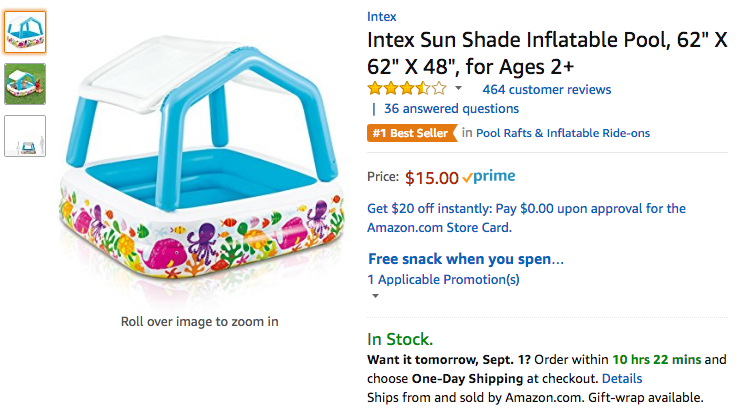Viewport: 742px width, 408px height.
Task: Expand the arrow beneath Applicable Promotion(s)
Action: point(375,296)
